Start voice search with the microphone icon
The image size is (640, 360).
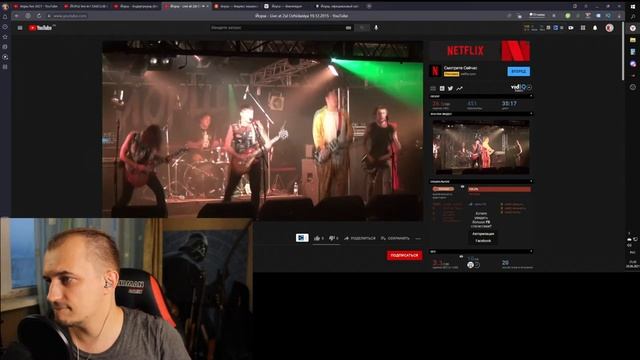coord(376,28)
